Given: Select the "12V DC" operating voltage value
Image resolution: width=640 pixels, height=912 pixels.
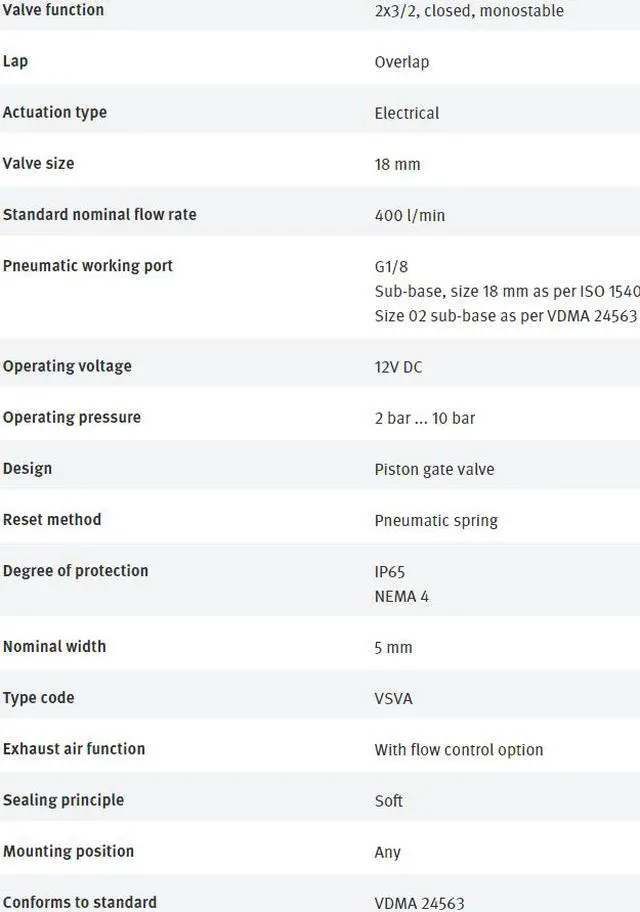Looking at the screenshot, I should click(399, 367).
